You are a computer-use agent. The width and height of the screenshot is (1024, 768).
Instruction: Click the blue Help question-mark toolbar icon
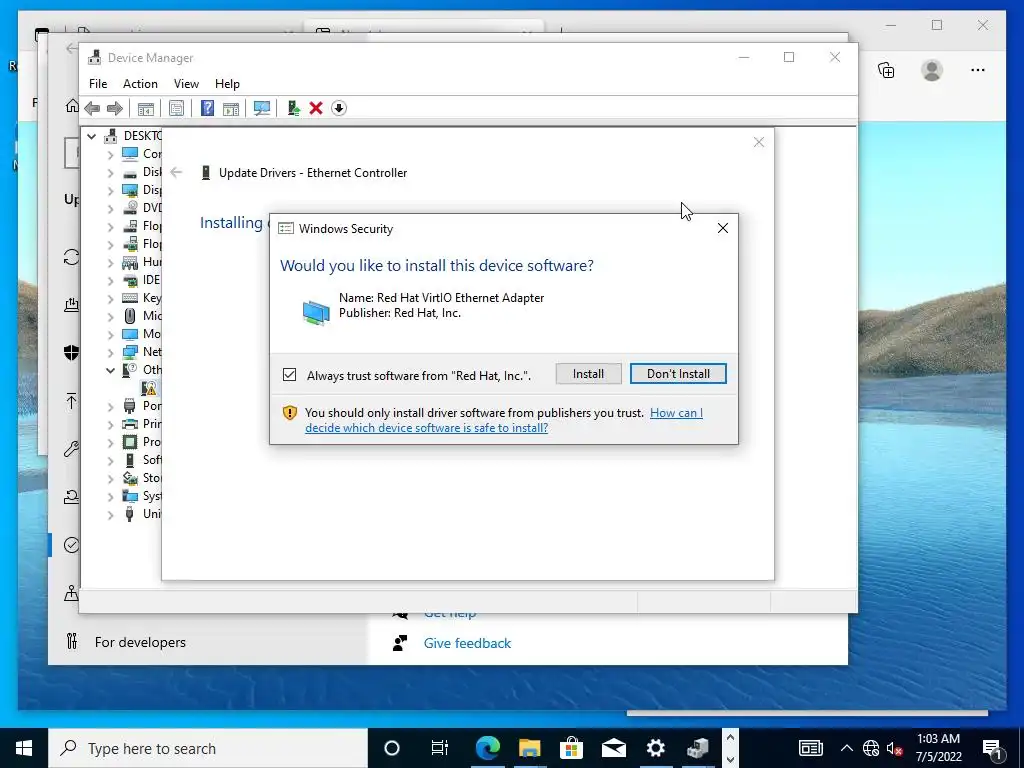[207, 108]
